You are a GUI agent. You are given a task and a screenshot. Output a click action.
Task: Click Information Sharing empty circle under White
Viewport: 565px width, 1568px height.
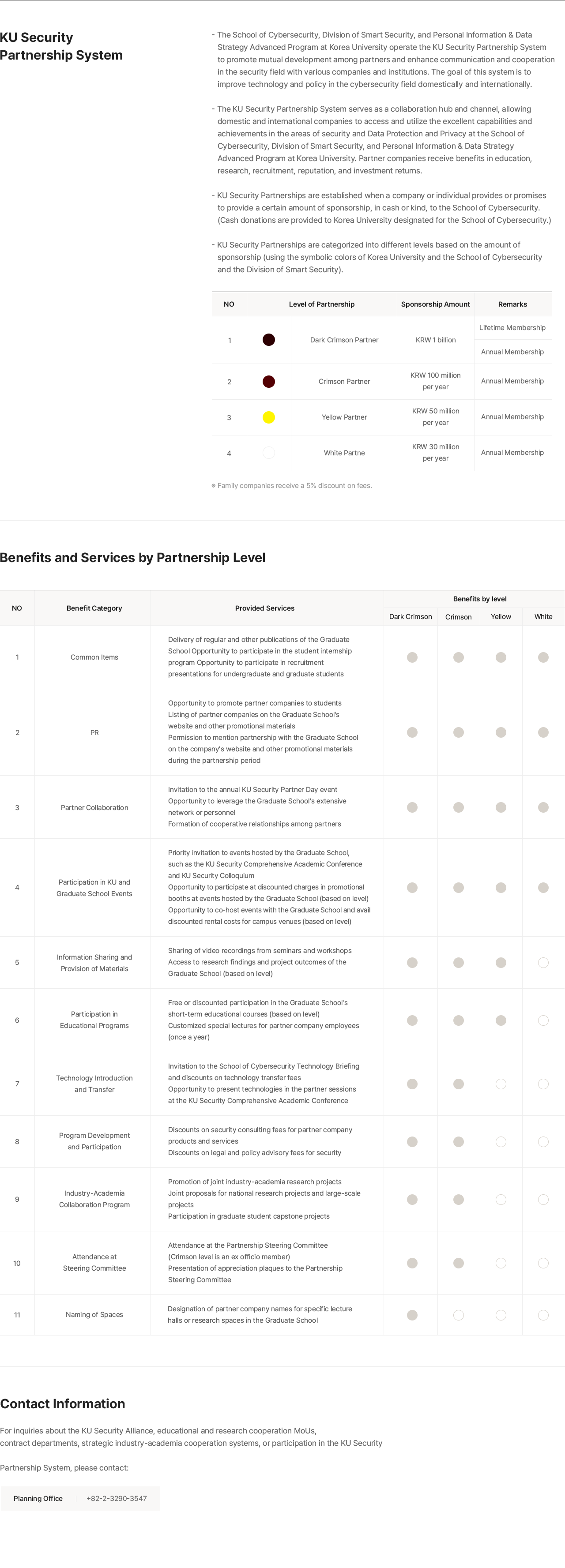(x=543, y=962)
